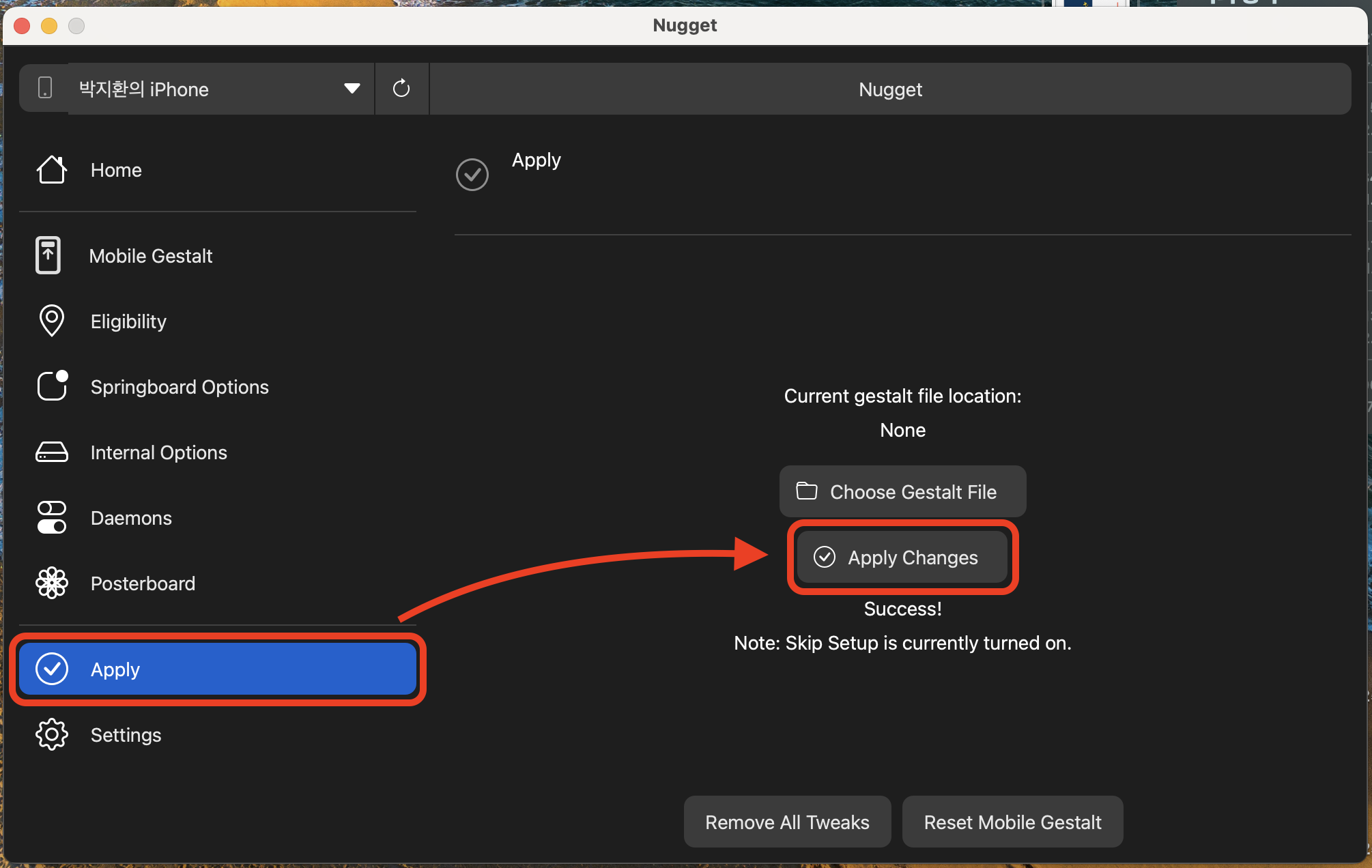
Task: Open Mobile Gestalt via phone icon
Action: [48, 256]
